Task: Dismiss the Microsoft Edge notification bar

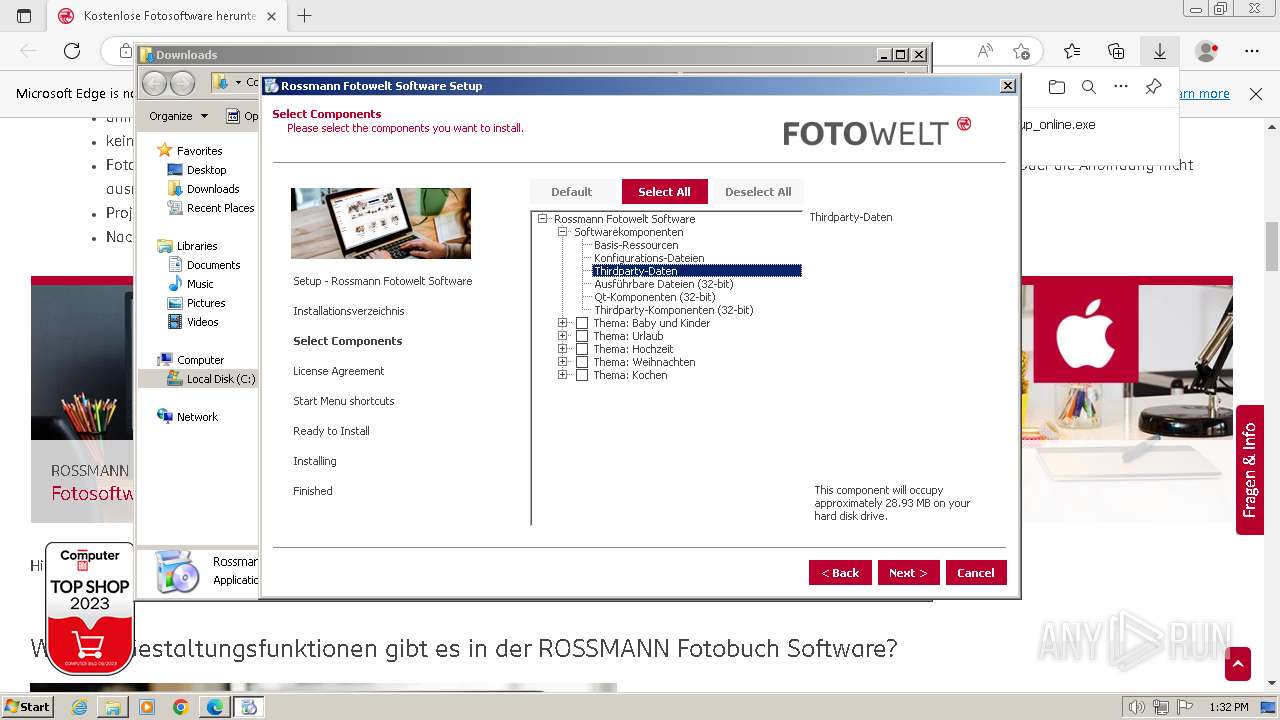Action: point(1256,94)
